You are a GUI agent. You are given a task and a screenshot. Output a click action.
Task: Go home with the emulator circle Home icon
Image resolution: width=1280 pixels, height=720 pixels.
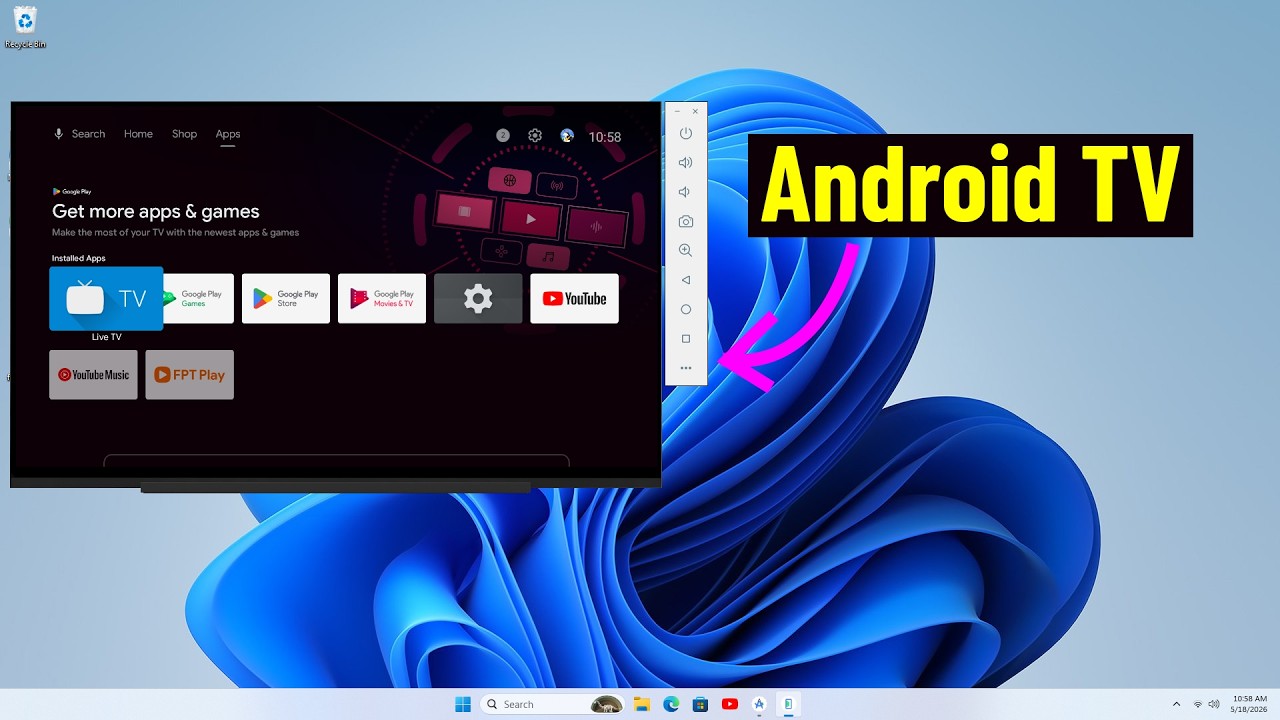686,309
